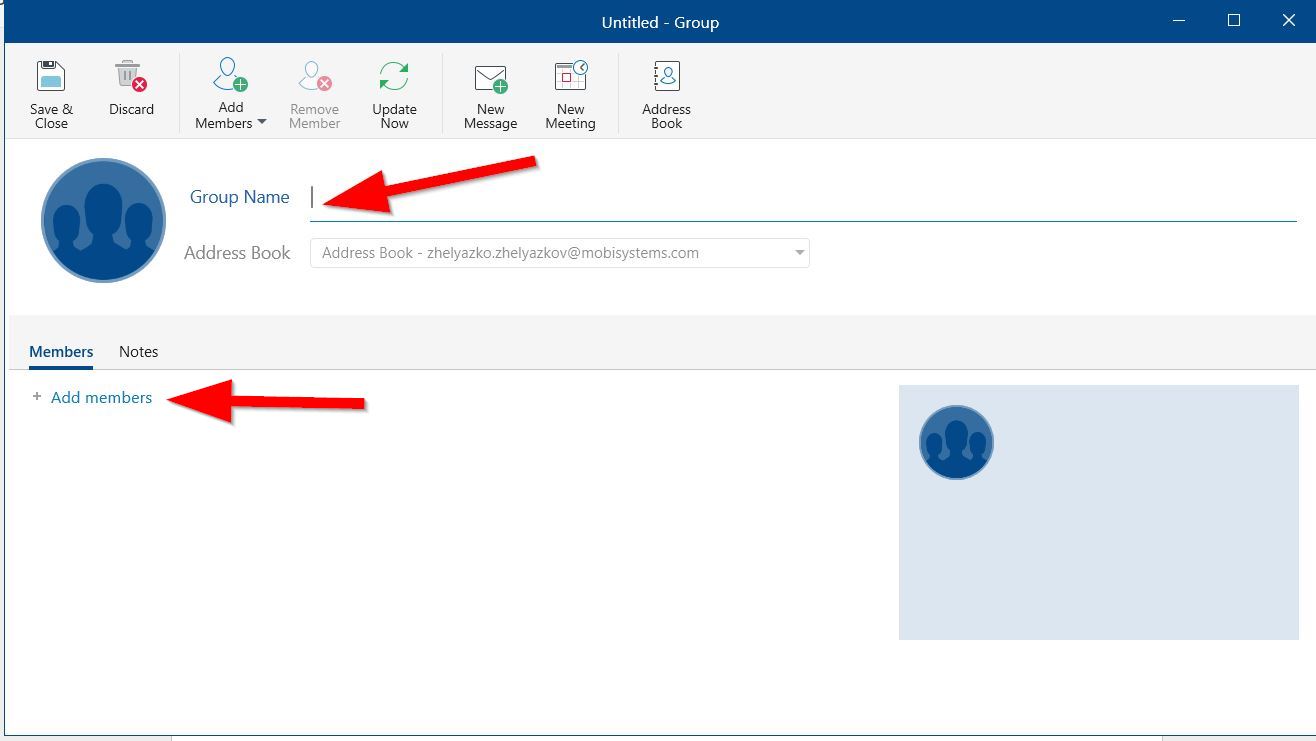Schedule a New Meeting
1316x741 pixels.
570,95
